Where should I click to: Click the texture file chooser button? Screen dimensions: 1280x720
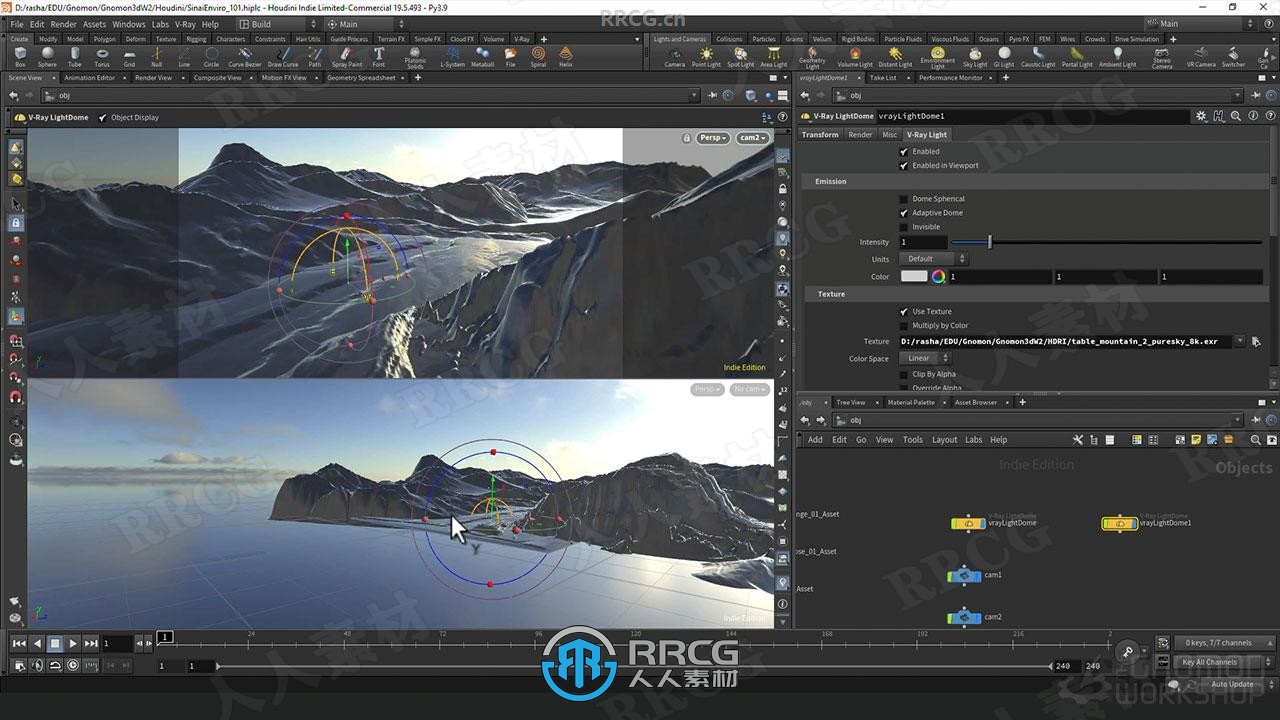[1256, 342]
